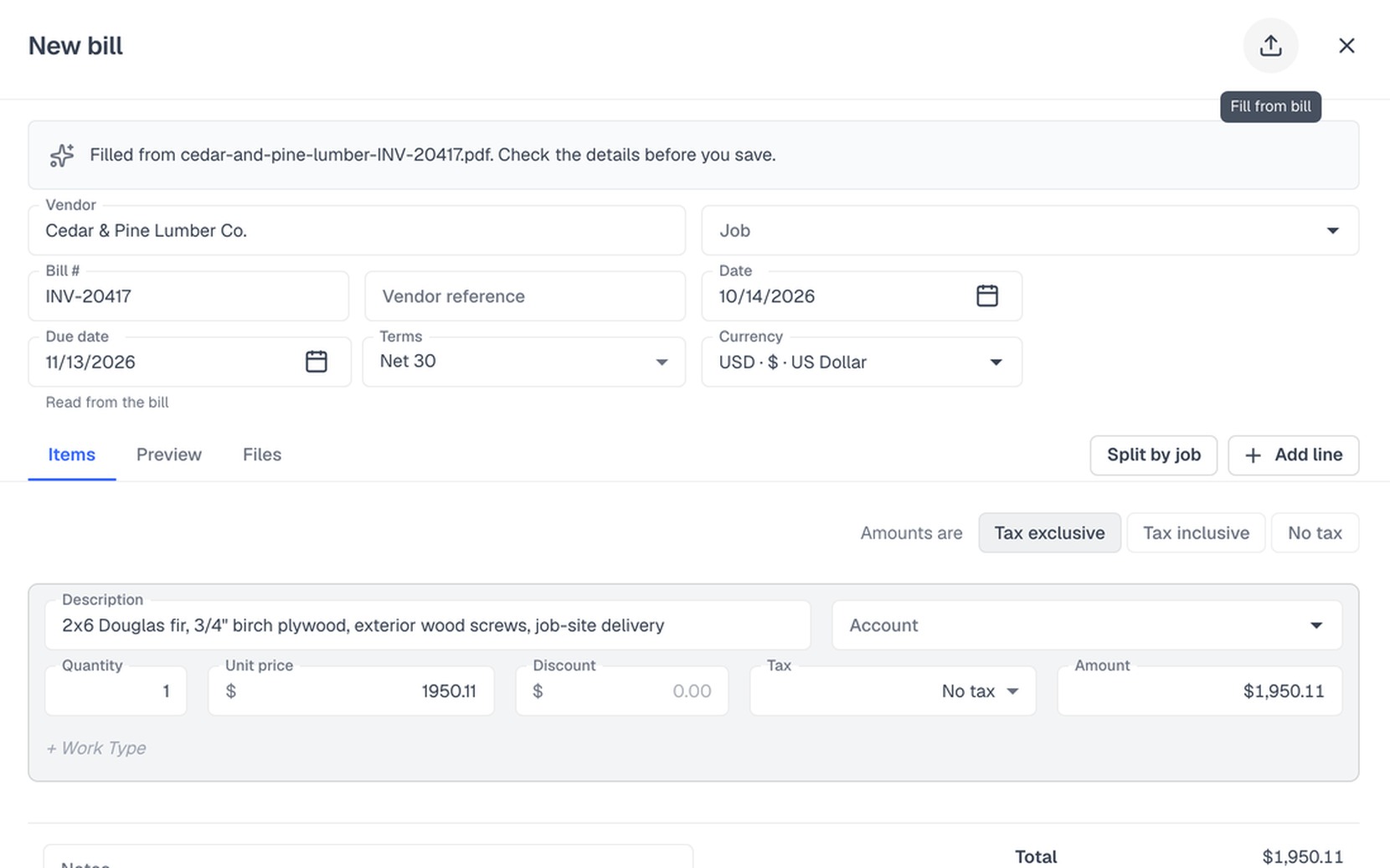Click the Quantity field

[x=116, y=691]
